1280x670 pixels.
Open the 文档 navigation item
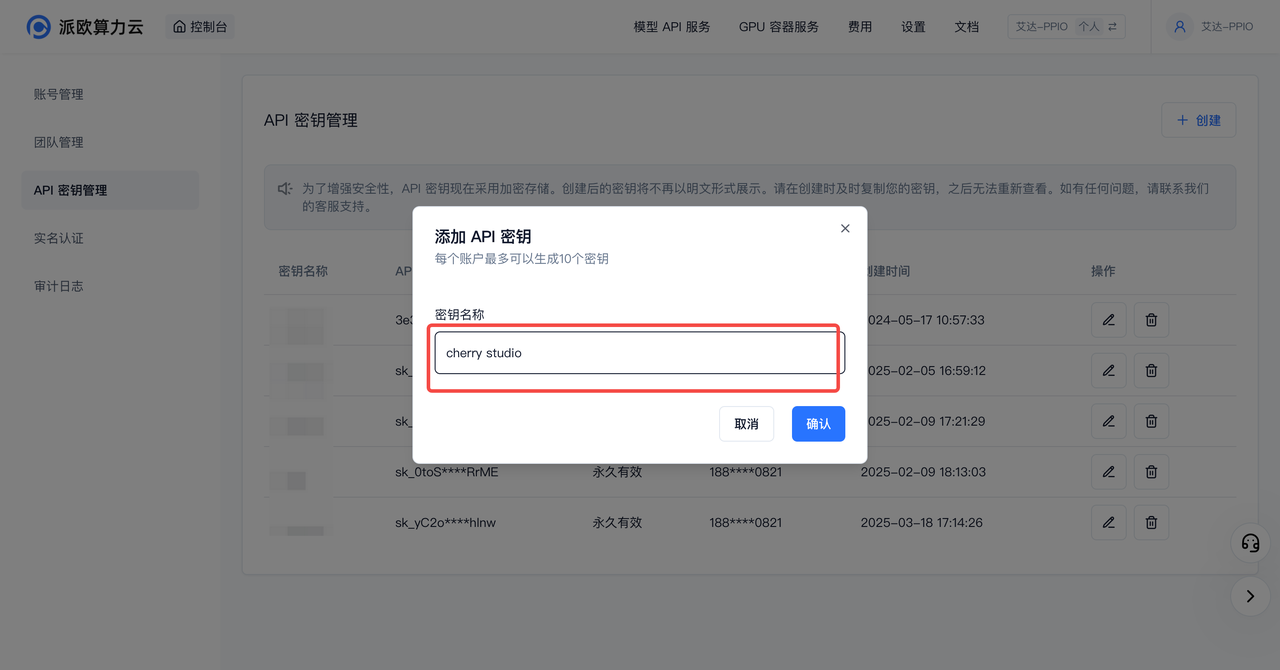tap(966, 27)
